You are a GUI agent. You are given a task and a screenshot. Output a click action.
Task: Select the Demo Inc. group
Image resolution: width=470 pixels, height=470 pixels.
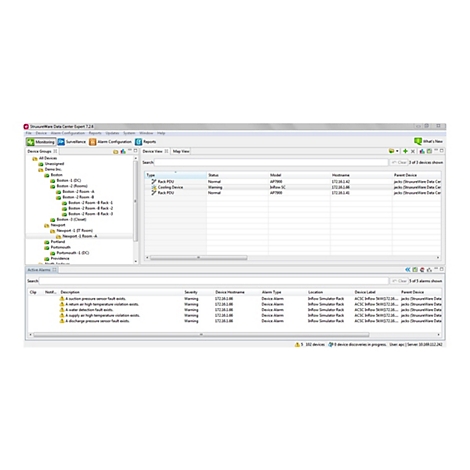pos(53,169)
